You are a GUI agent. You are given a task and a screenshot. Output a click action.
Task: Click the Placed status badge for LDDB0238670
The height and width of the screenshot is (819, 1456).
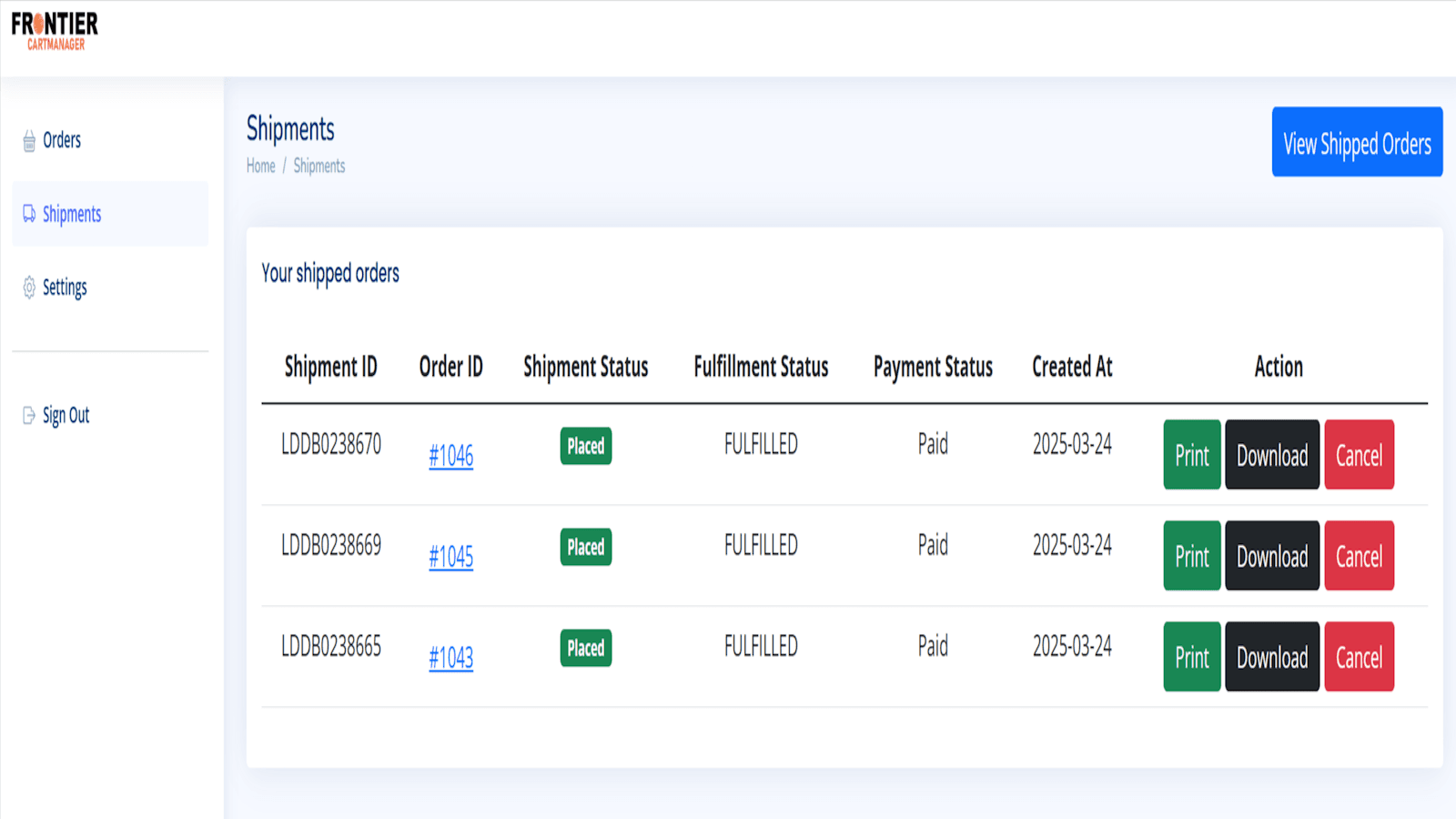[585, 446]
